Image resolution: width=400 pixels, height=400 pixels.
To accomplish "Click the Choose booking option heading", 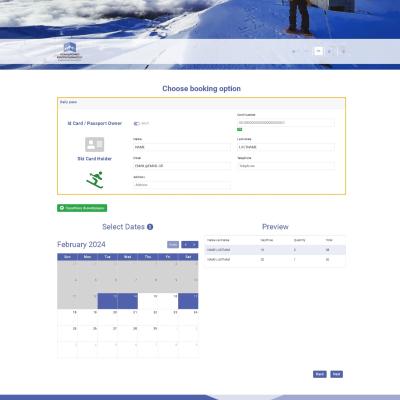I will click(x=201, y=89).
